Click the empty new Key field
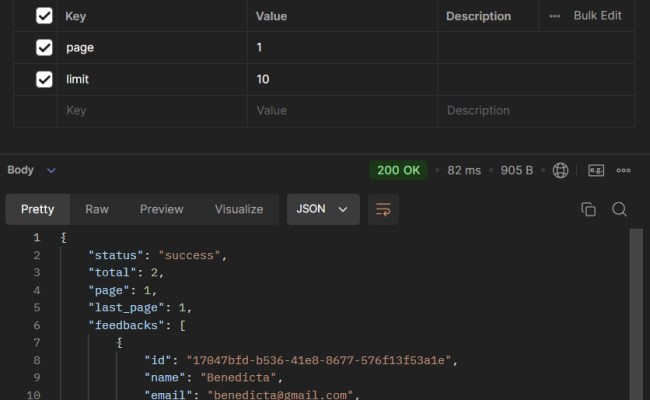The image size is (650, 400). click(x=152, y=111)
